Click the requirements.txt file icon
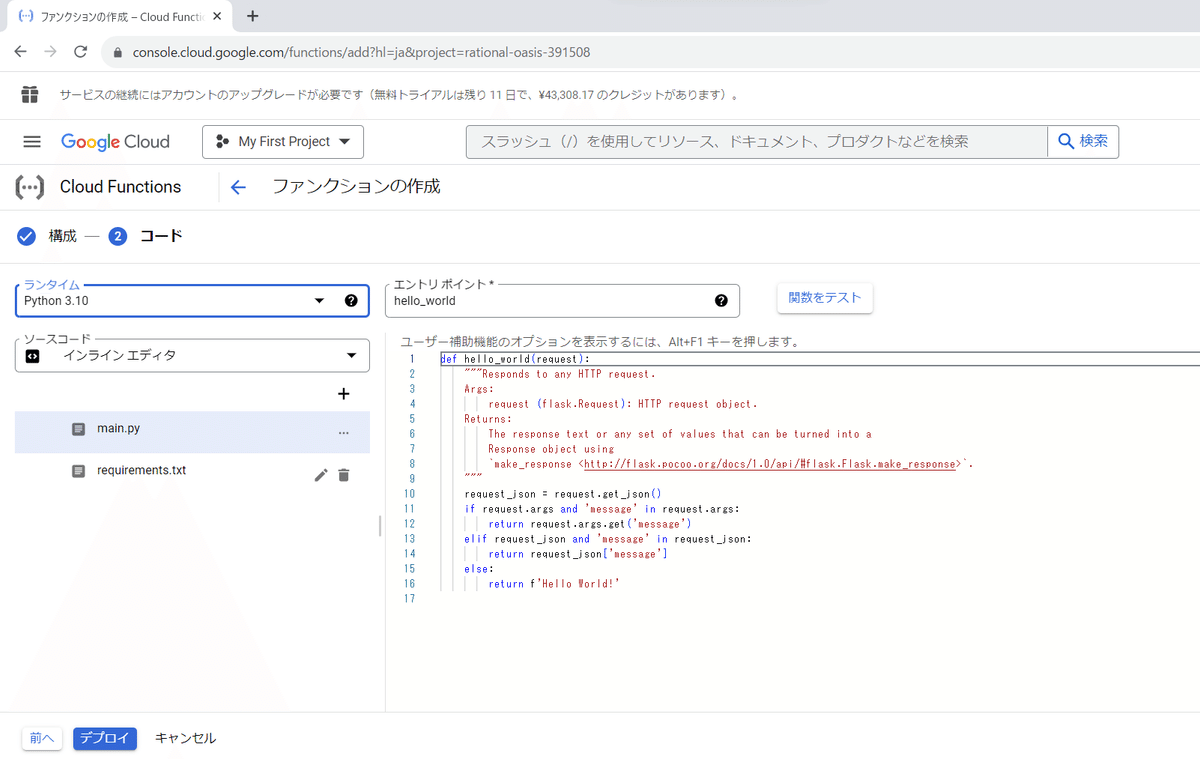Viewport: 1200px width, 759px height. tap(79, 471)
